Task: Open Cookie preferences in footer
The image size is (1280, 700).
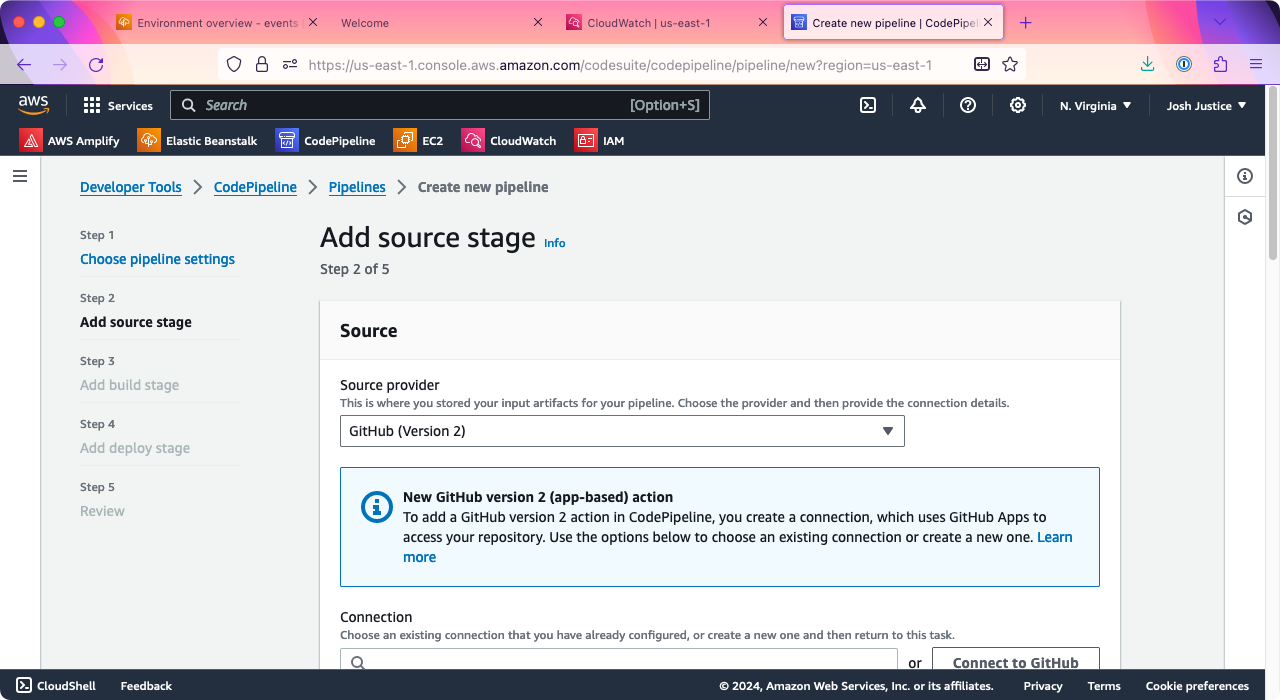Action: pos(1197,686)
